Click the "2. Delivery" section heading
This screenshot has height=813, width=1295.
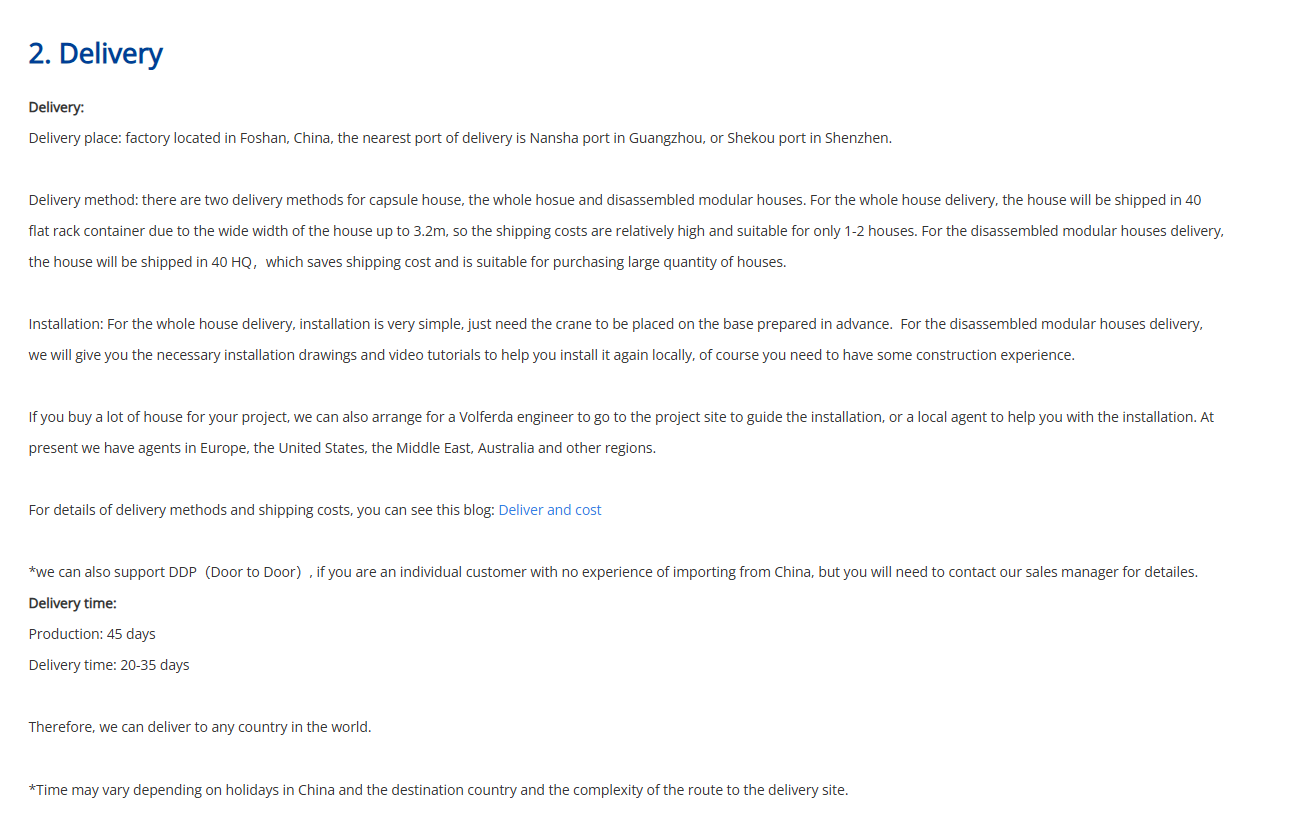click(95, 54)
